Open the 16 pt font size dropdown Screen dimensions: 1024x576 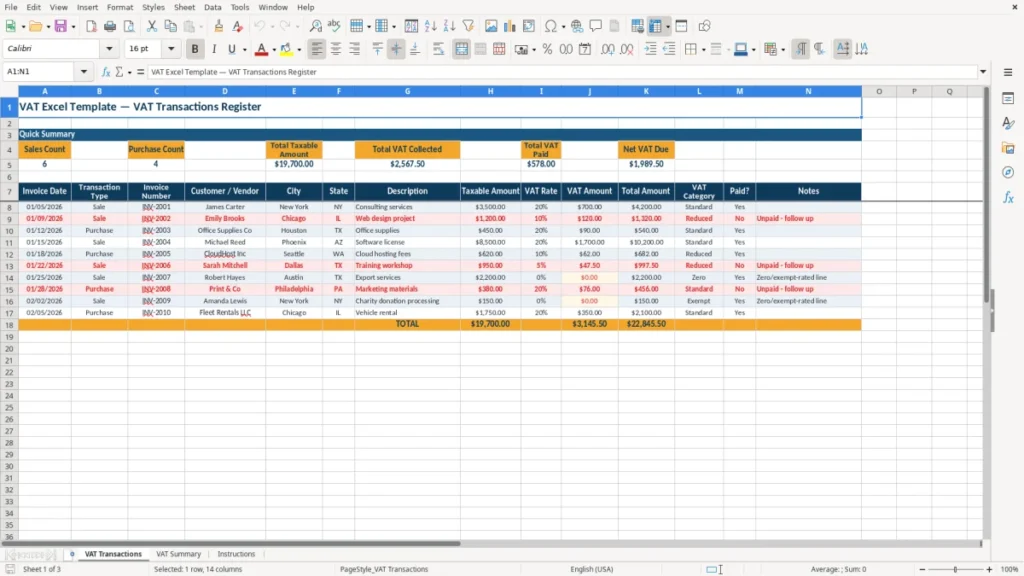tap(171, 48)
